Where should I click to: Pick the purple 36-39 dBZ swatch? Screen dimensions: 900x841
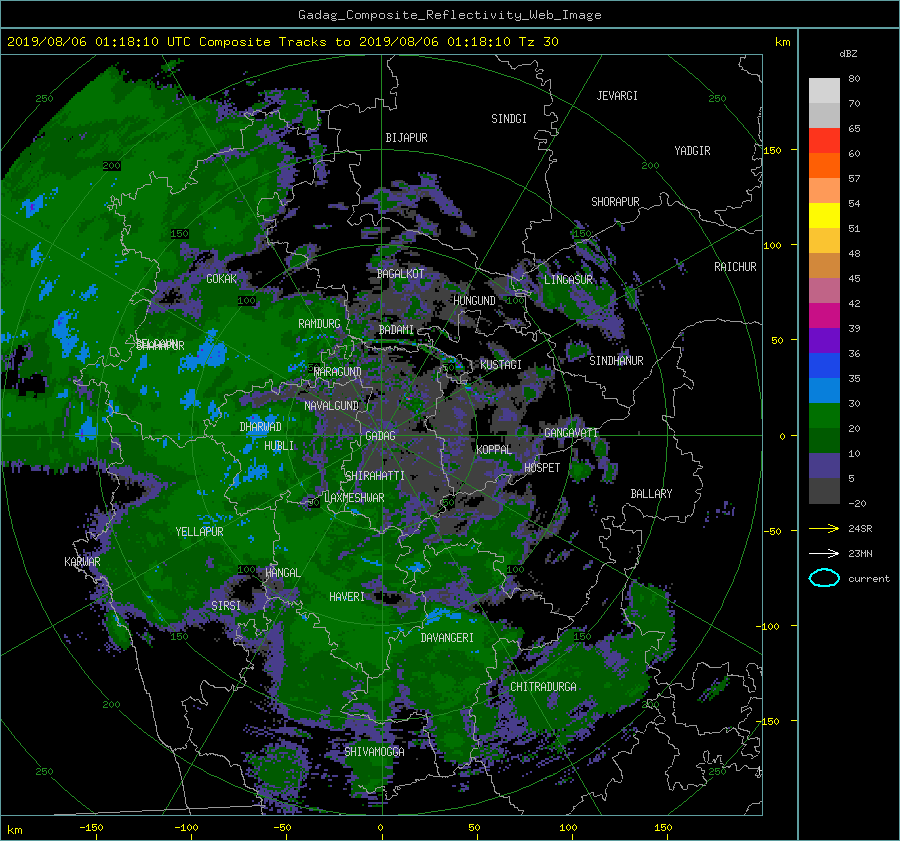point(824,341)
